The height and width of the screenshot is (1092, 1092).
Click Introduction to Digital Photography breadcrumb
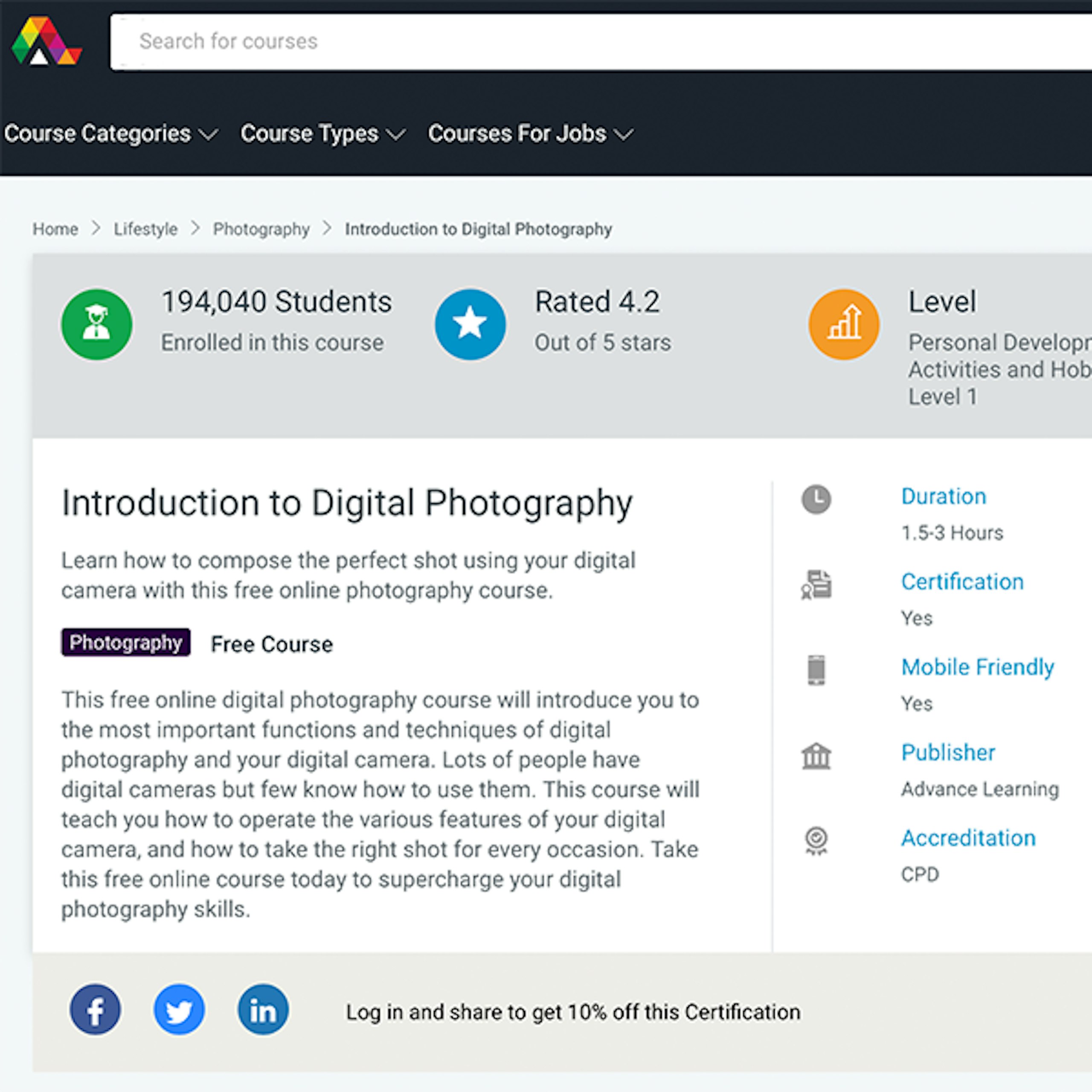pyautogui.click(x=479, y=229)
